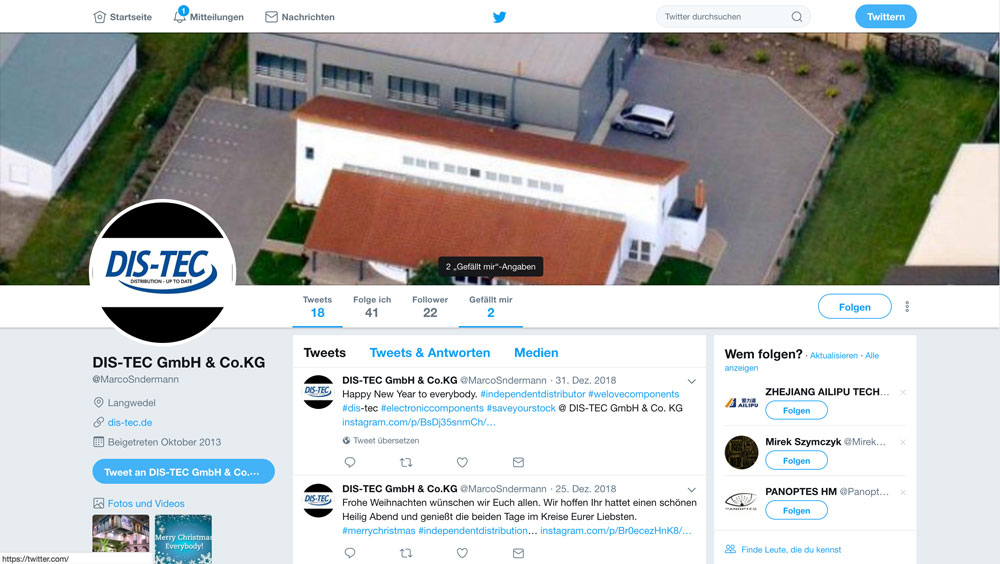
Task: Switch to the Medien tab
Action: [x=536, y=353]
